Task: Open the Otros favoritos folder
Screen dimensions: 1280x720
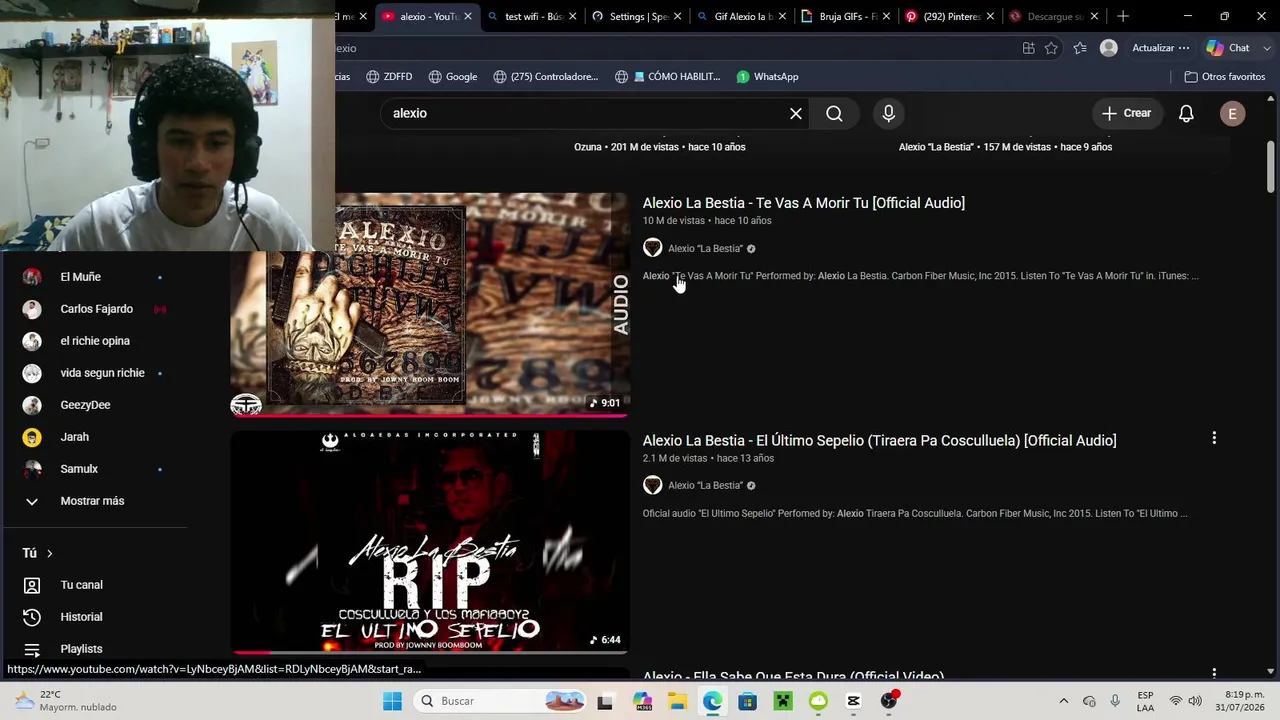Action: pyautogui.click(x=1225, y=77)
